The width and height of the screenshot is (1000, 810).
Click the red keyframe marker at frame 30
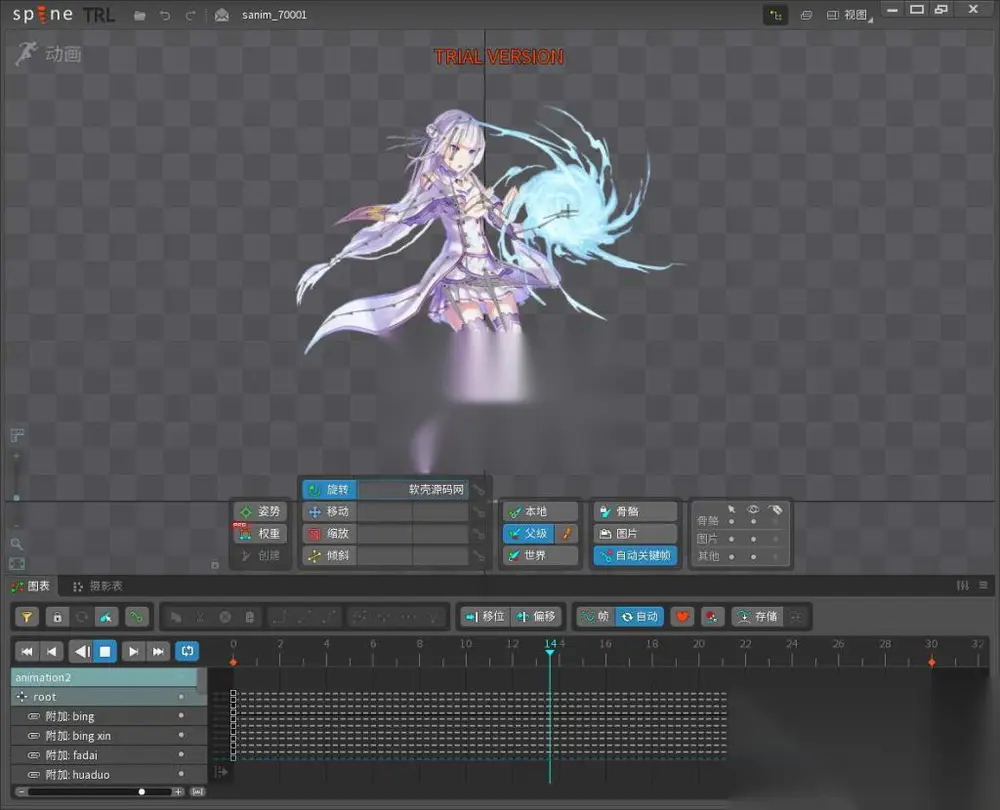tap(932, 662)
